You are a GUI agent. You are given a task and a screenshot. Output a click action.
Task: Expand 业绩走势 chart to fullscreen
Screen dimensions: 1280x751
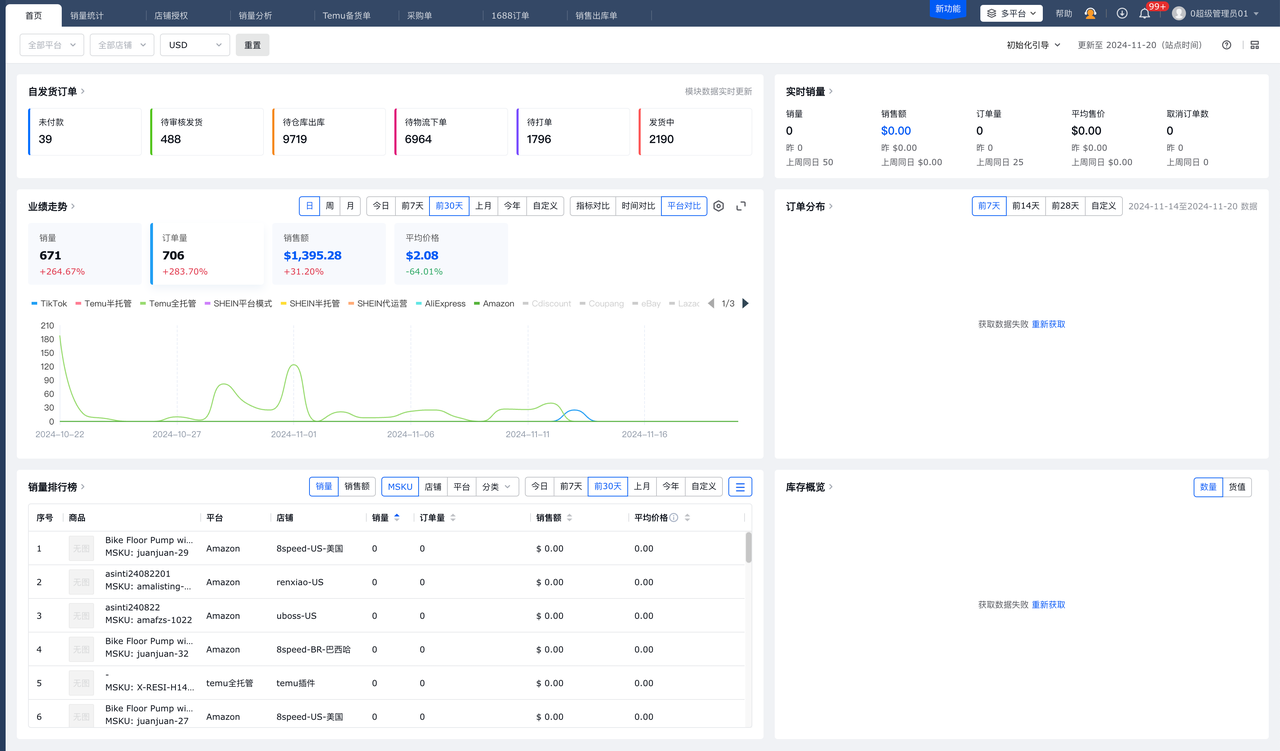click(x=741, y=206)
